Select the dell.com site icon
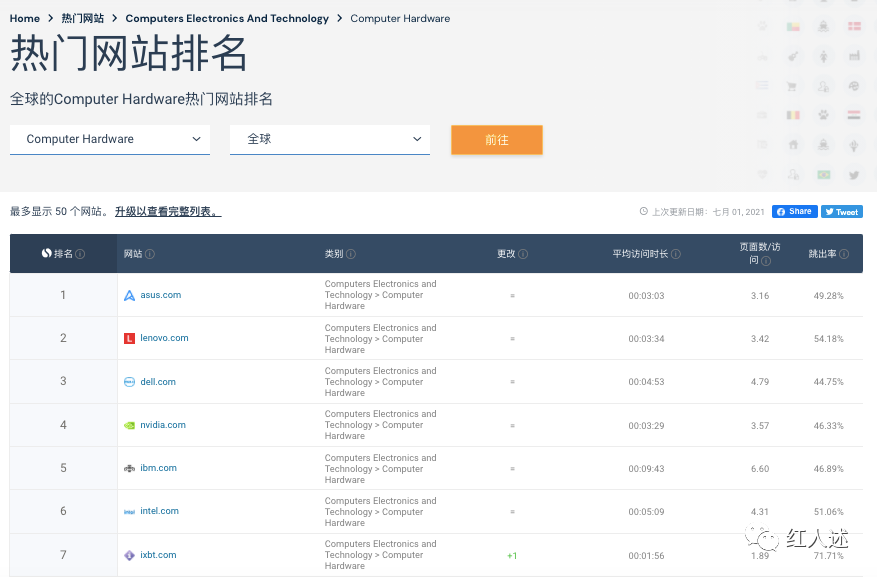 [x=129, y=381]
